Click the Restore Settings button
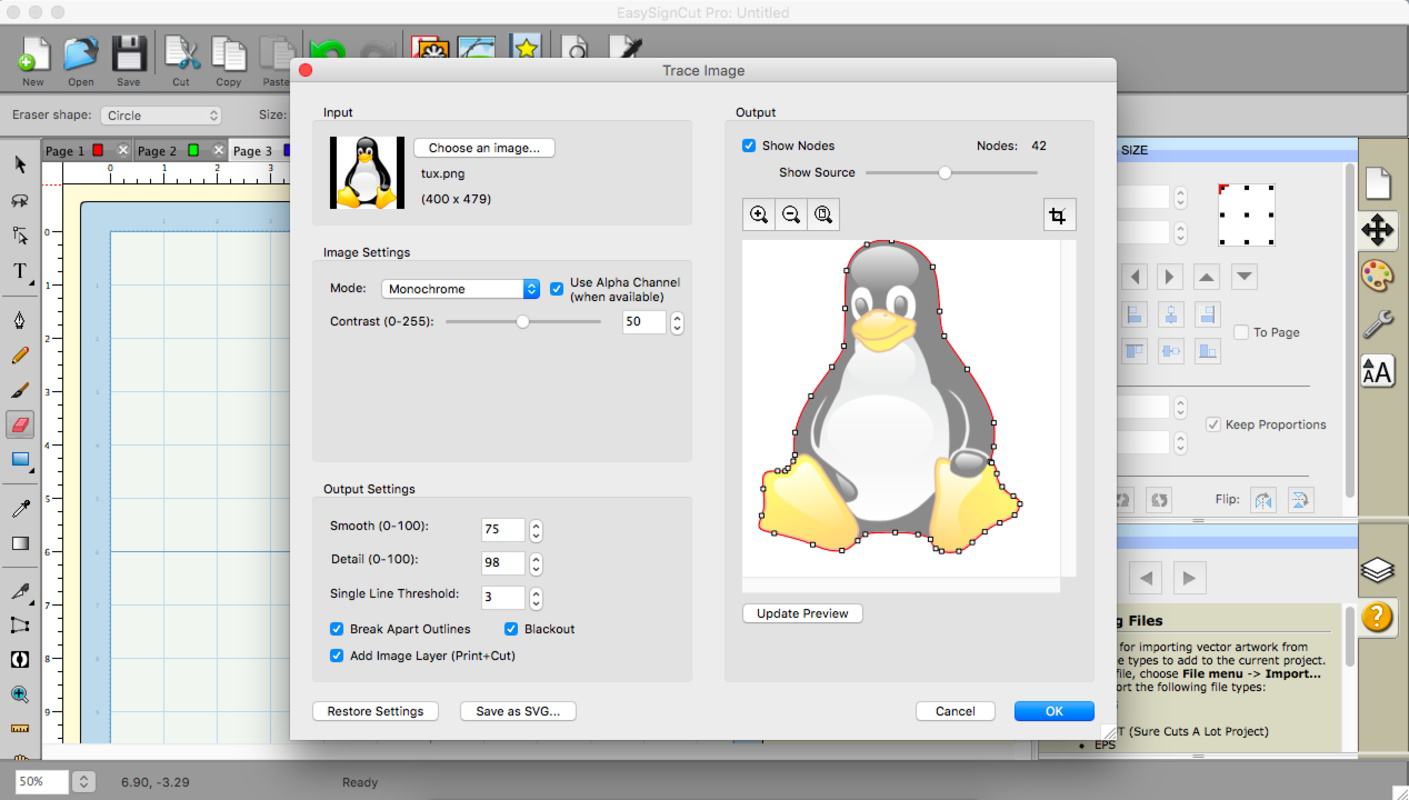The width and height of the screenshot is (1409, 800). tap(375, 711)
